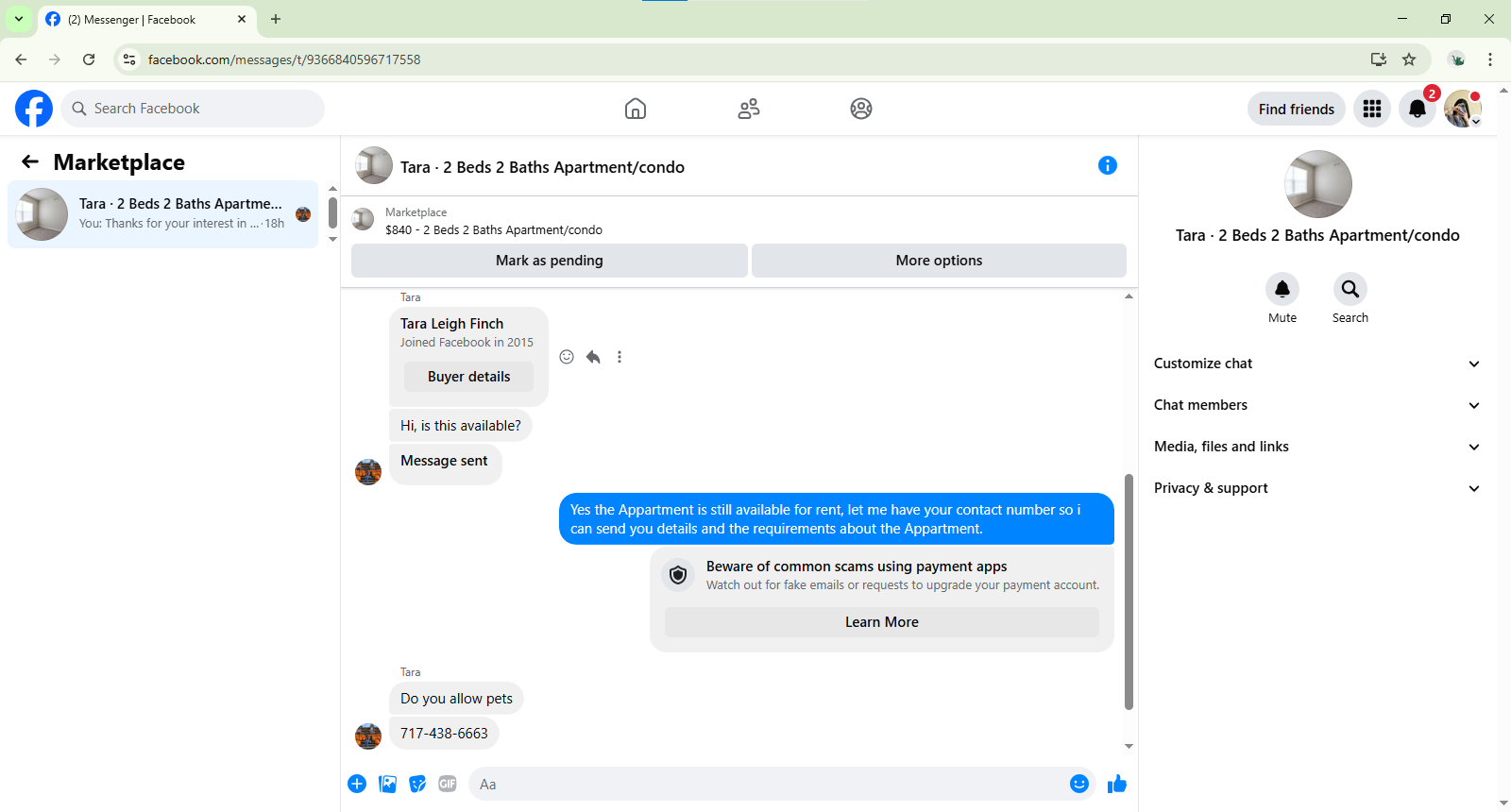Reply to Tara Leigh Finch message
Viewport: 1511px width, 812px height.
click(x=593, y=357)
